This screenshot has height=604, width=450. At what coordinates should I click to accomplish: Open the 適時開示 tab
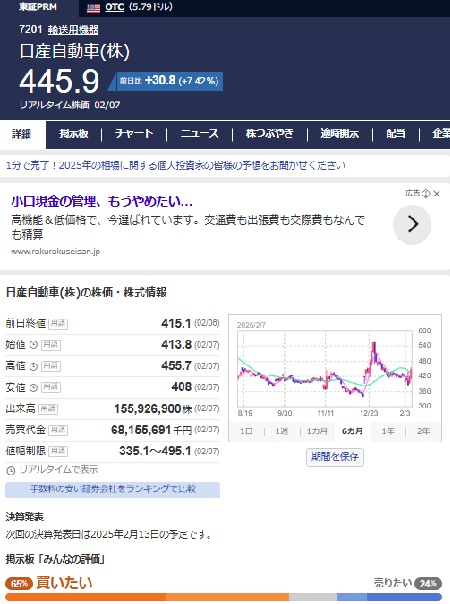[x=339, y=134]
